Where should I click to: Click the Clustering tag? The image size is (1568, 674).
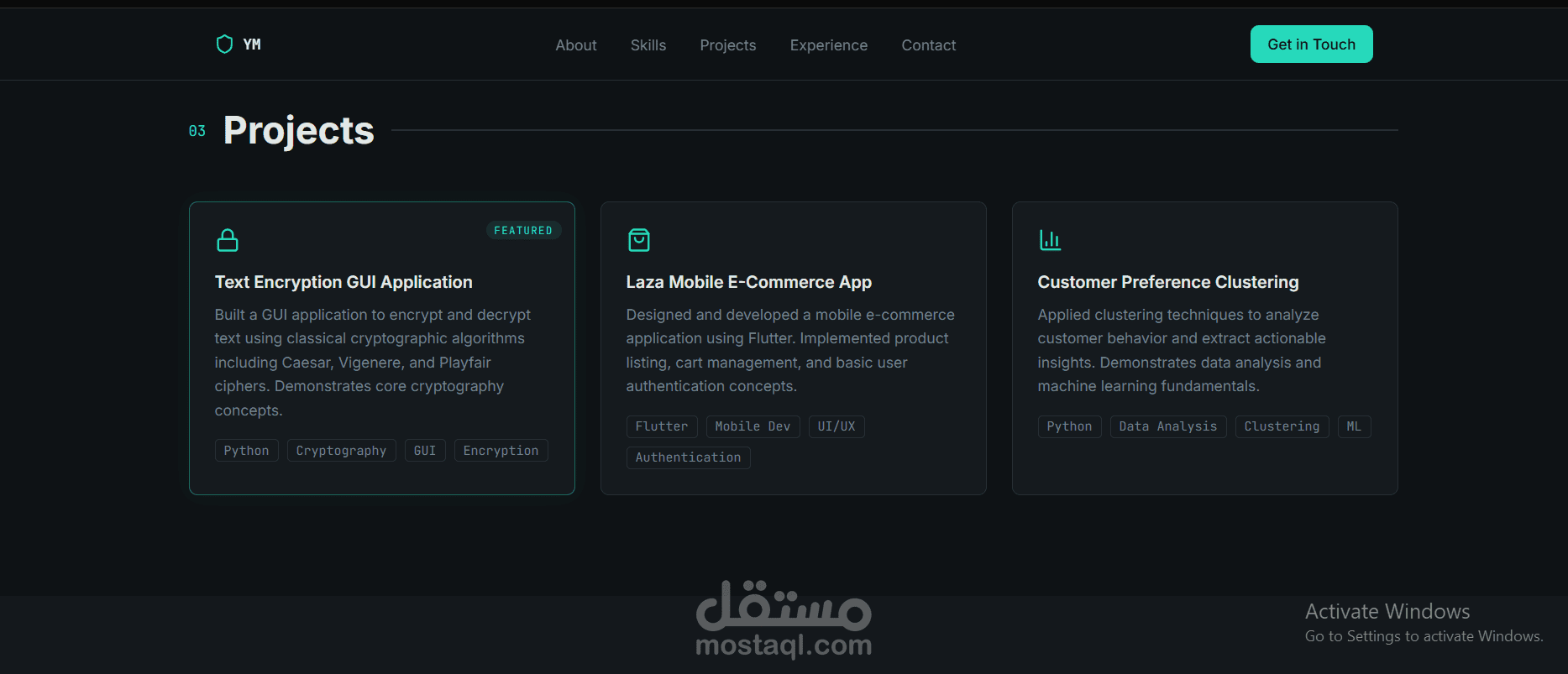tap(1282, 426)
